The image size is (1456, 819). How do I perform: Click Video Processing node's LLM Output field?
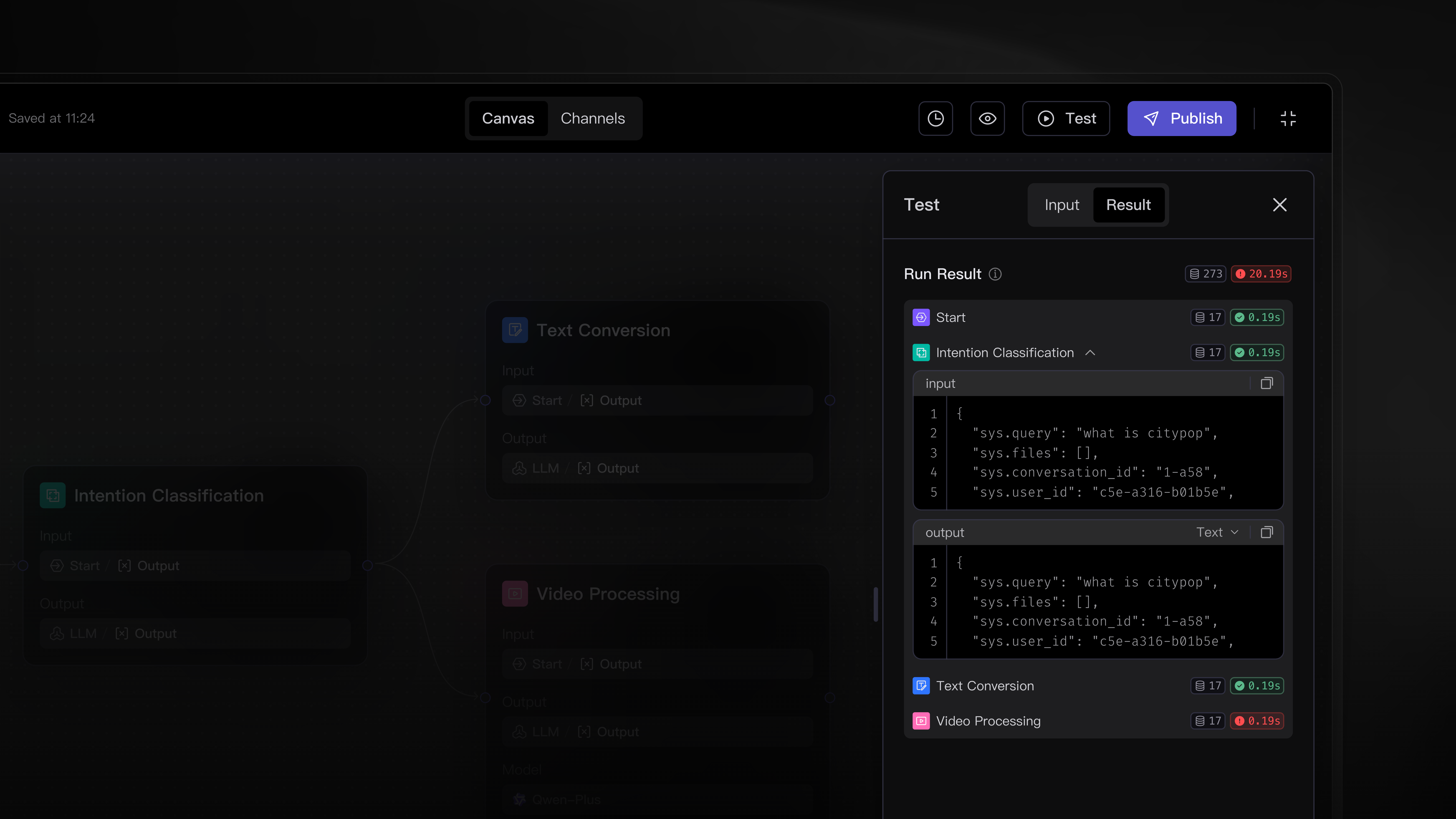click(657, 732)
